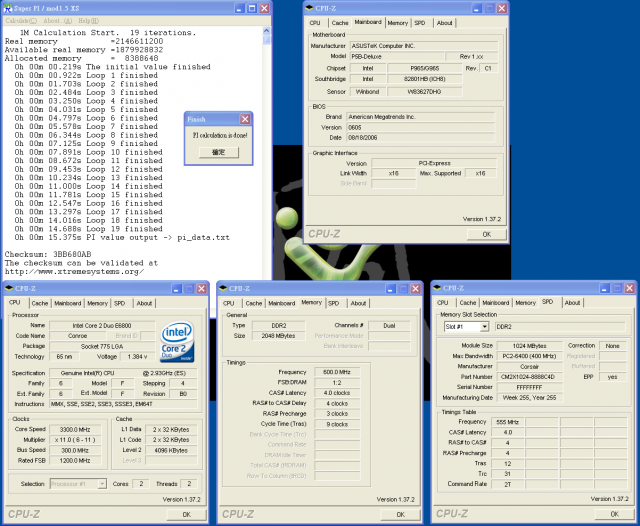Minimize the Super PI window
This screenshot has height=526, width=640.
(x=240, y=8)
